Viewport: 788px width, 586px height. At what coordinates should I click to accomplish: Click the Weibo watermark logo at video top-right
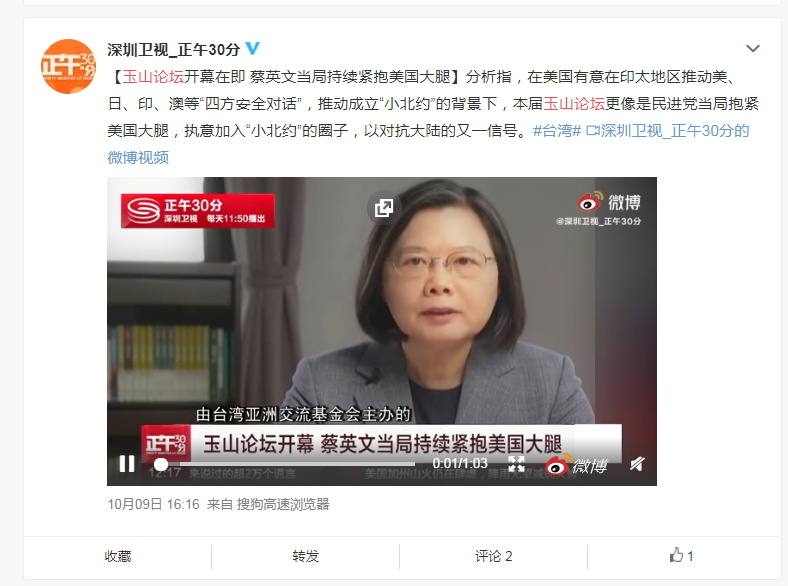point(609,202)
